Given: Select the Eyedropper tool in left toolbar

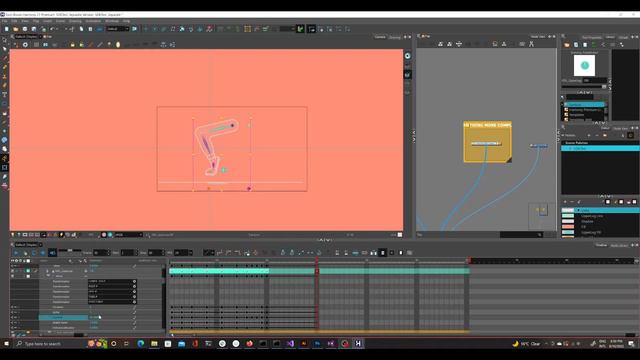Looking at the screenshot, I should [5, 176].
